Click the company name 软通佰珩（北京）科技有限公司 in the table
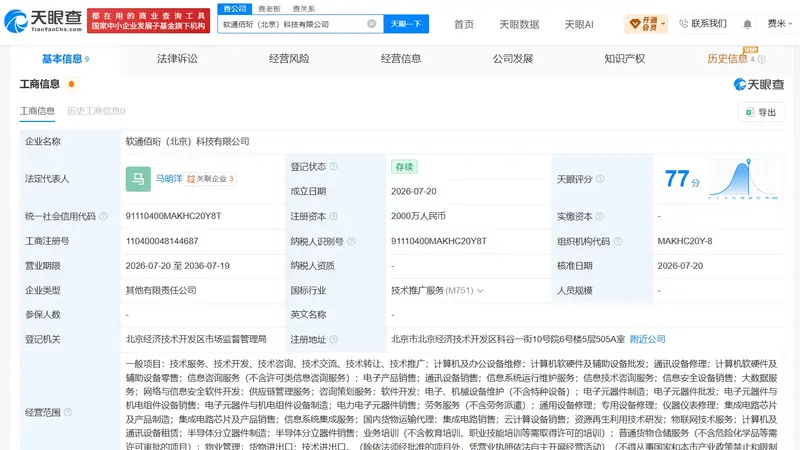The image size is (800, 450). pyautogui.click(x=187, y=141)
